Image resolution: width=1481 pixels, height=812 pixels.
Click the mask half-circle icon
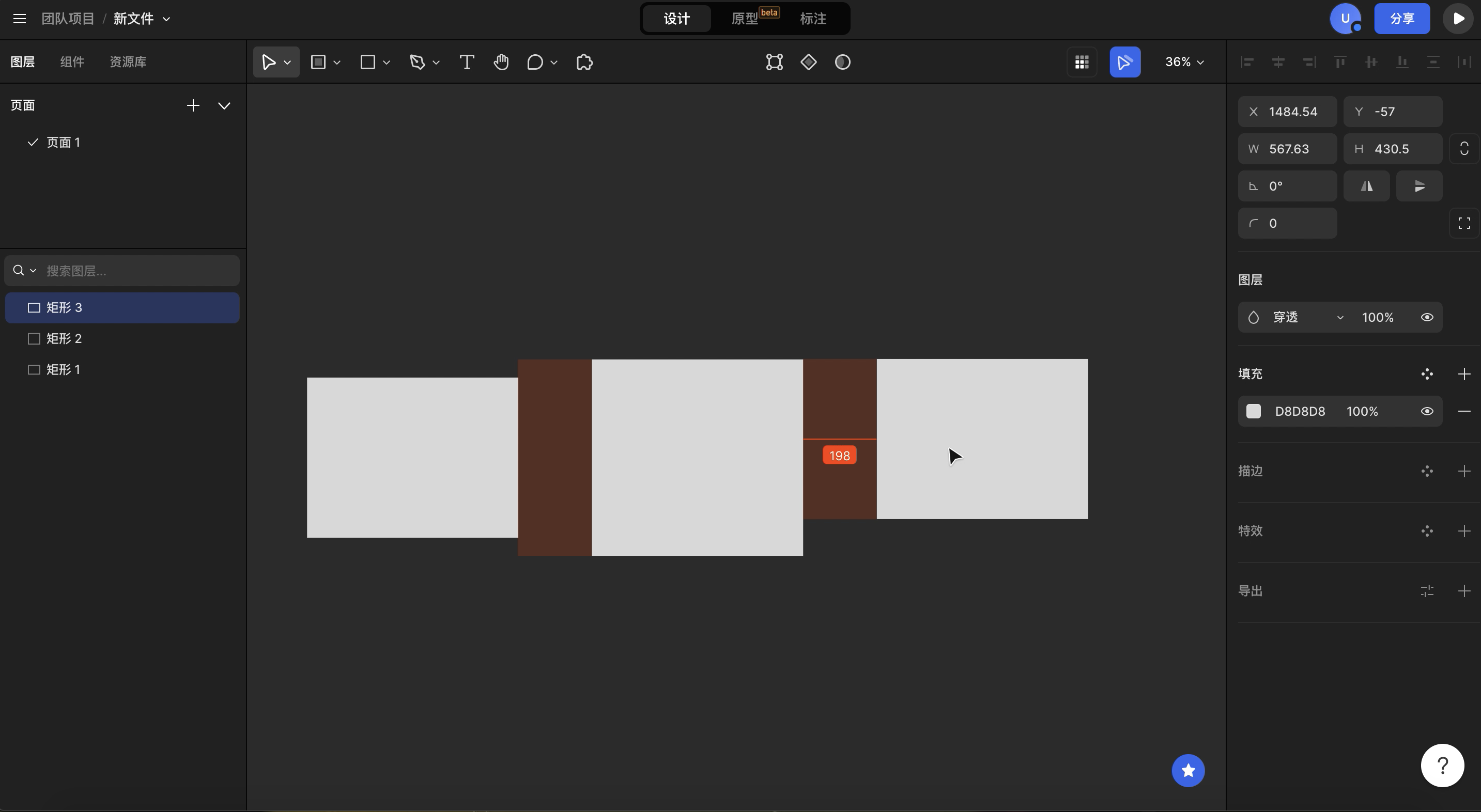point(843,62)
